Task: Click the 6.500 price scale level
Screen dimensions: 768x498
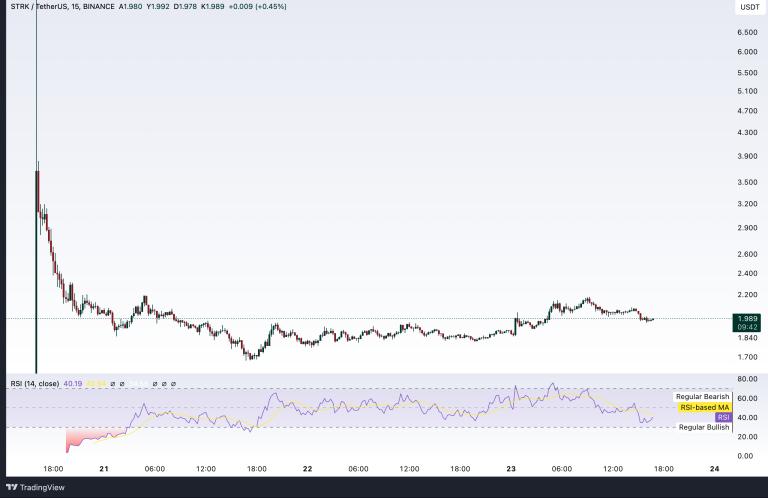Action: (747, 32)
